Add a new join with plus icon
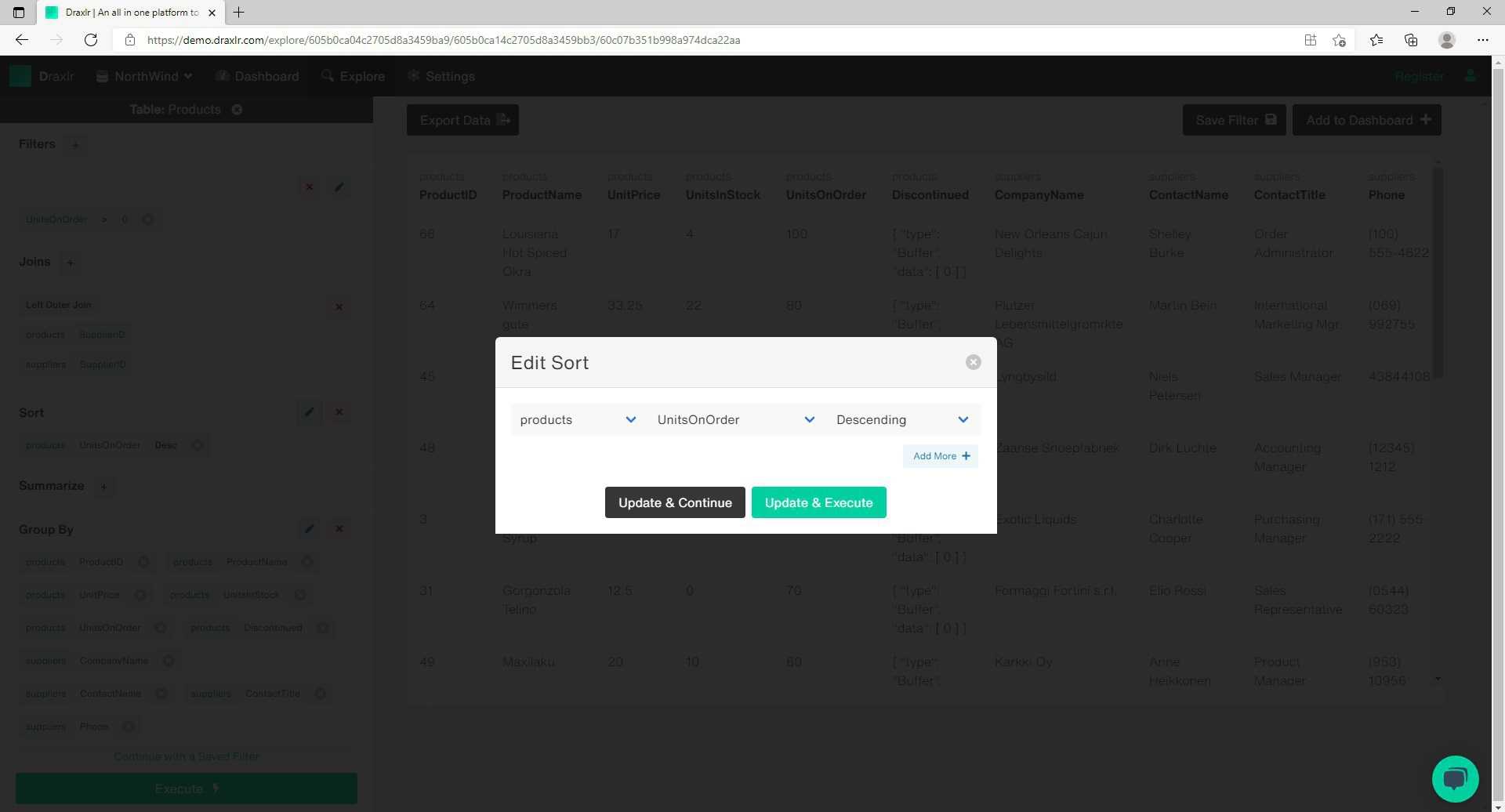This screenshot has height=812, width=1505. 70,263
